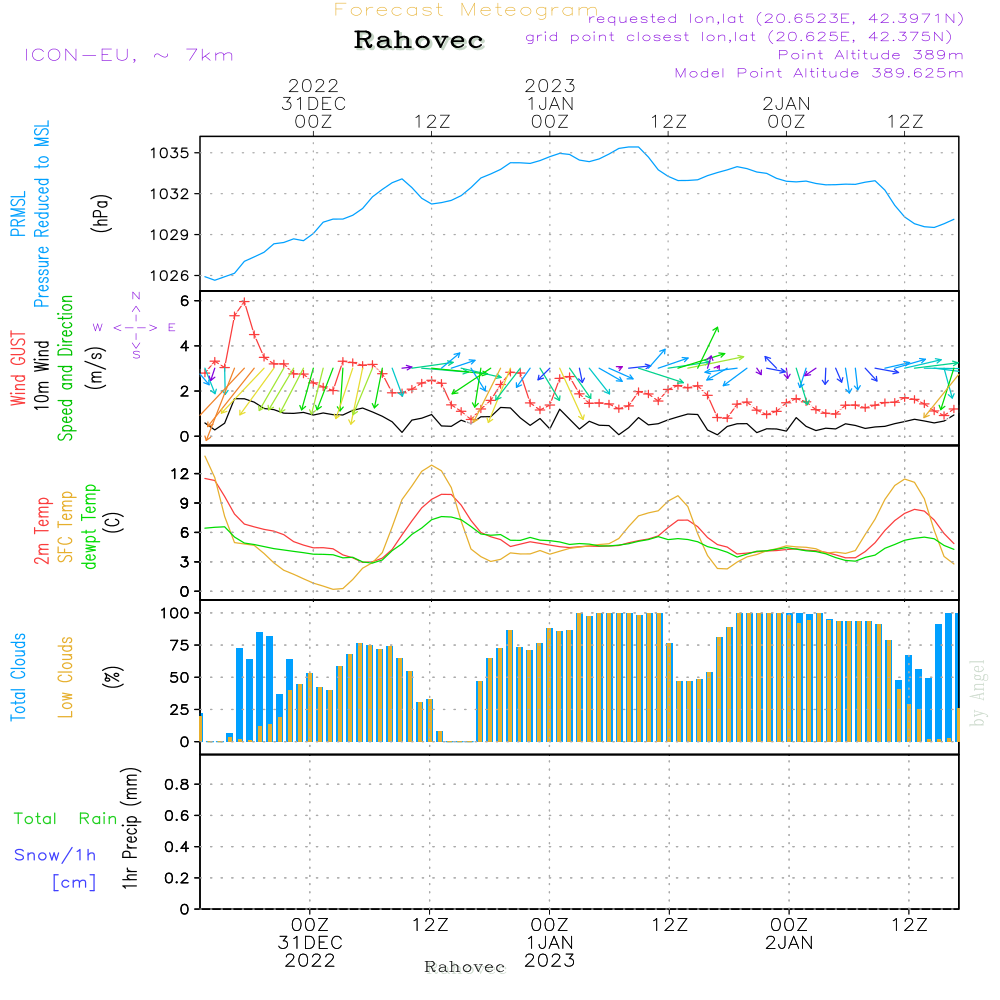Click the bottom '00Z 31DEC 2022' axis label
The height and width of the screenshot is (1000, 1000).
click(310, 943)
